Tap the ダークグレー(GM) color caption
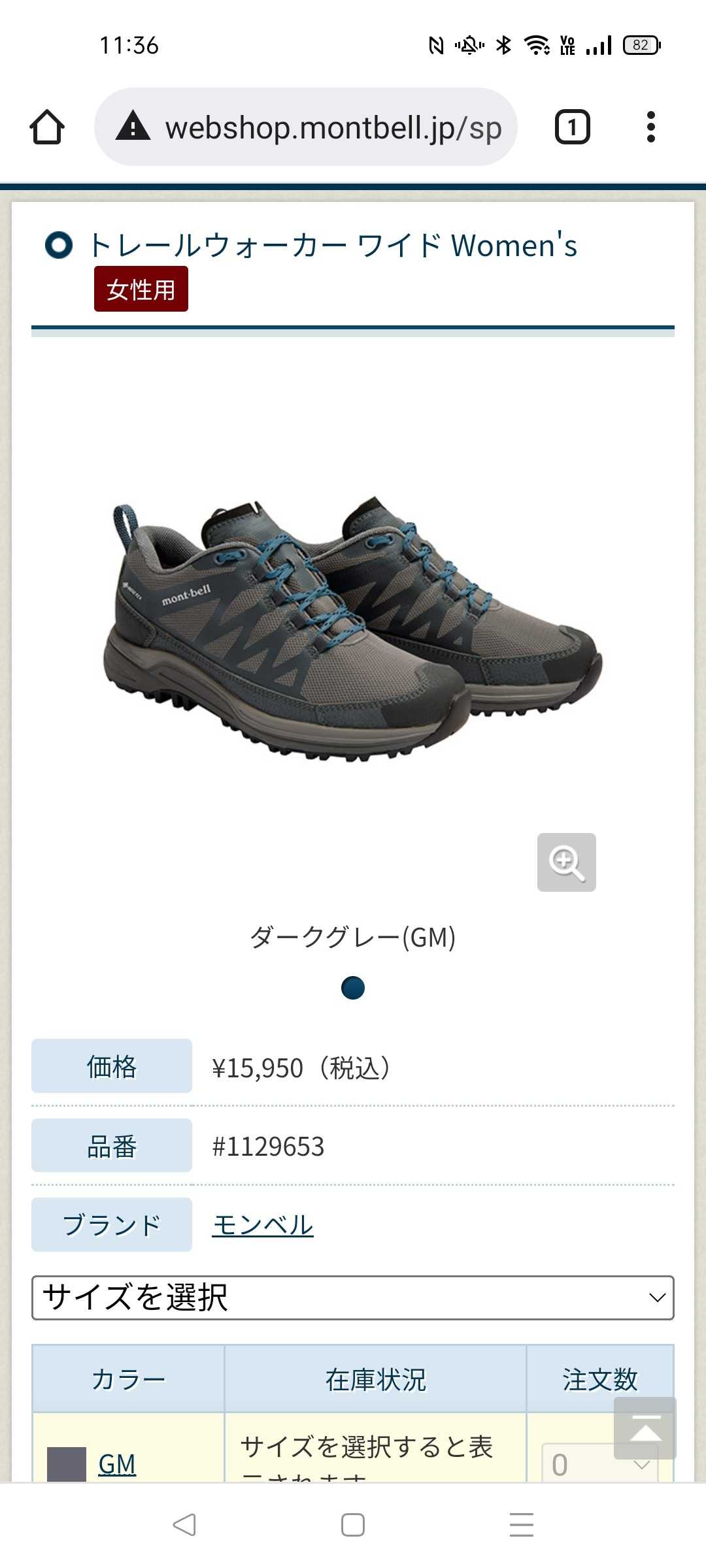 pyautogui.click(x=353, y=937)
